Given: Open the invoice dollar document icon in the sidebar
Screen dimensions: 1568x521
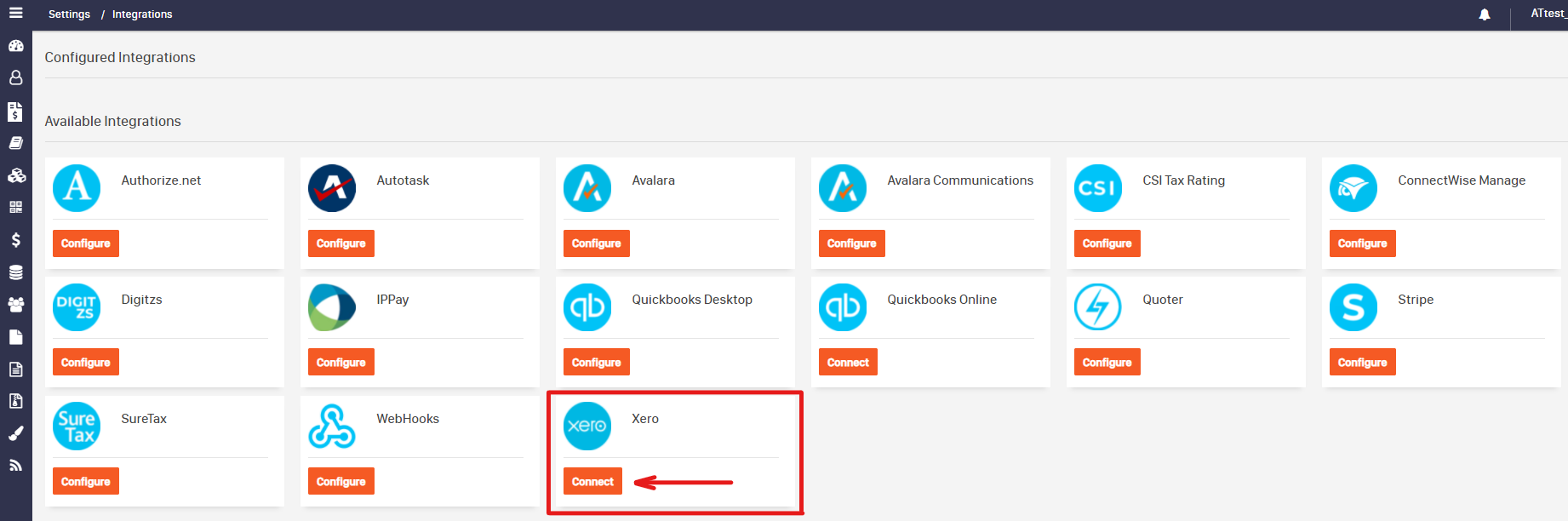Looking at the screenshot, I should pyautogui.click(x=15, y=112).
